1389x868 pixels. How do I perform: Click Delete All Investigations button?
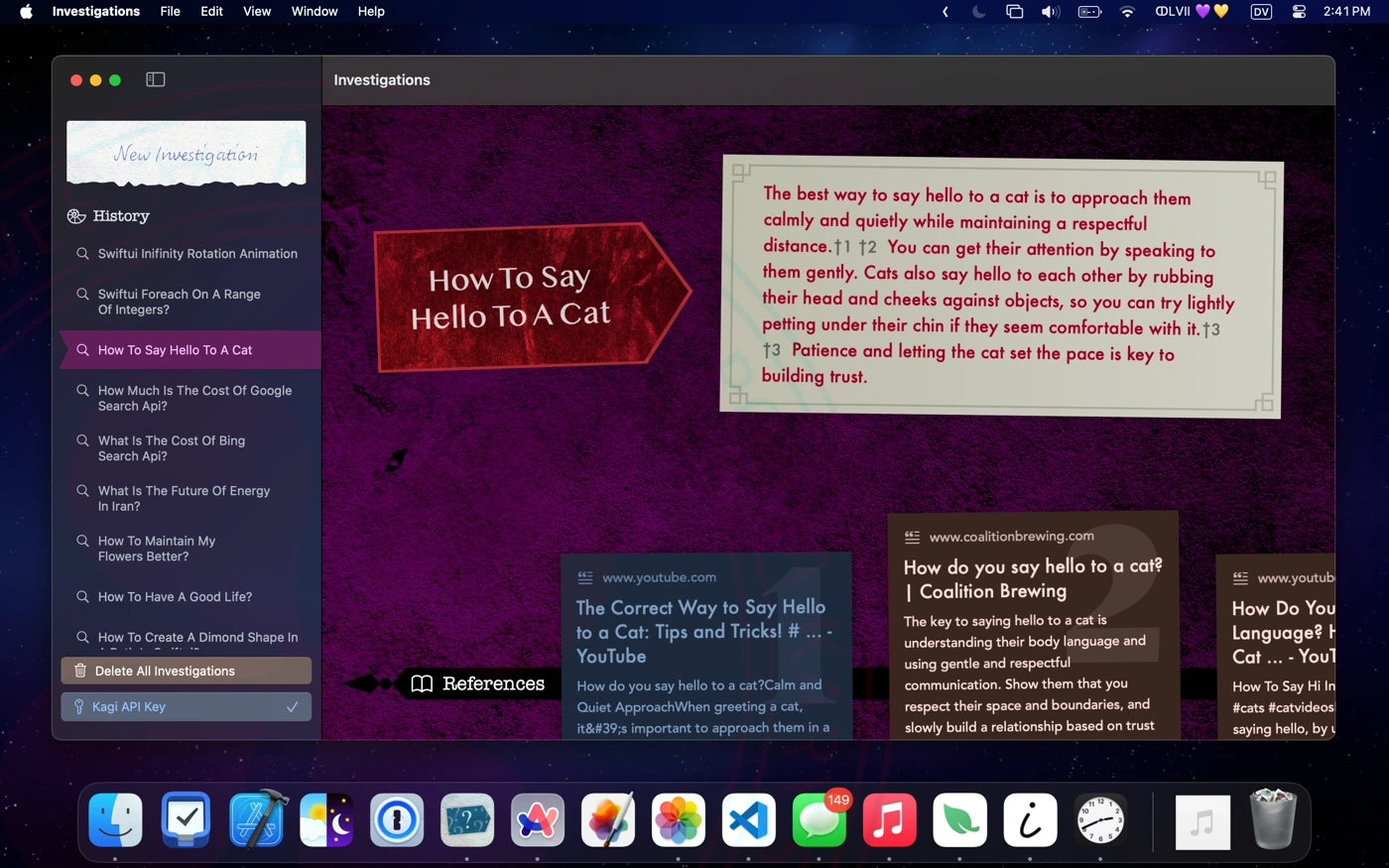coord(187,671)
